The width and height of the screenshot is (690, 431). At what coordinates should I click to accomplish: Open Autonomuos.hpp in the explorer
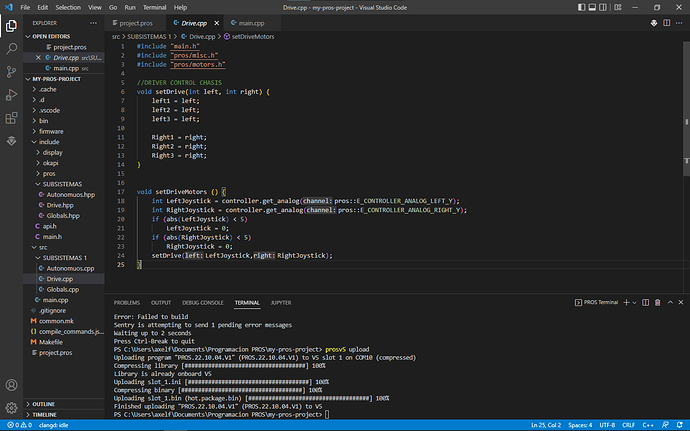[x=66, y=195]
